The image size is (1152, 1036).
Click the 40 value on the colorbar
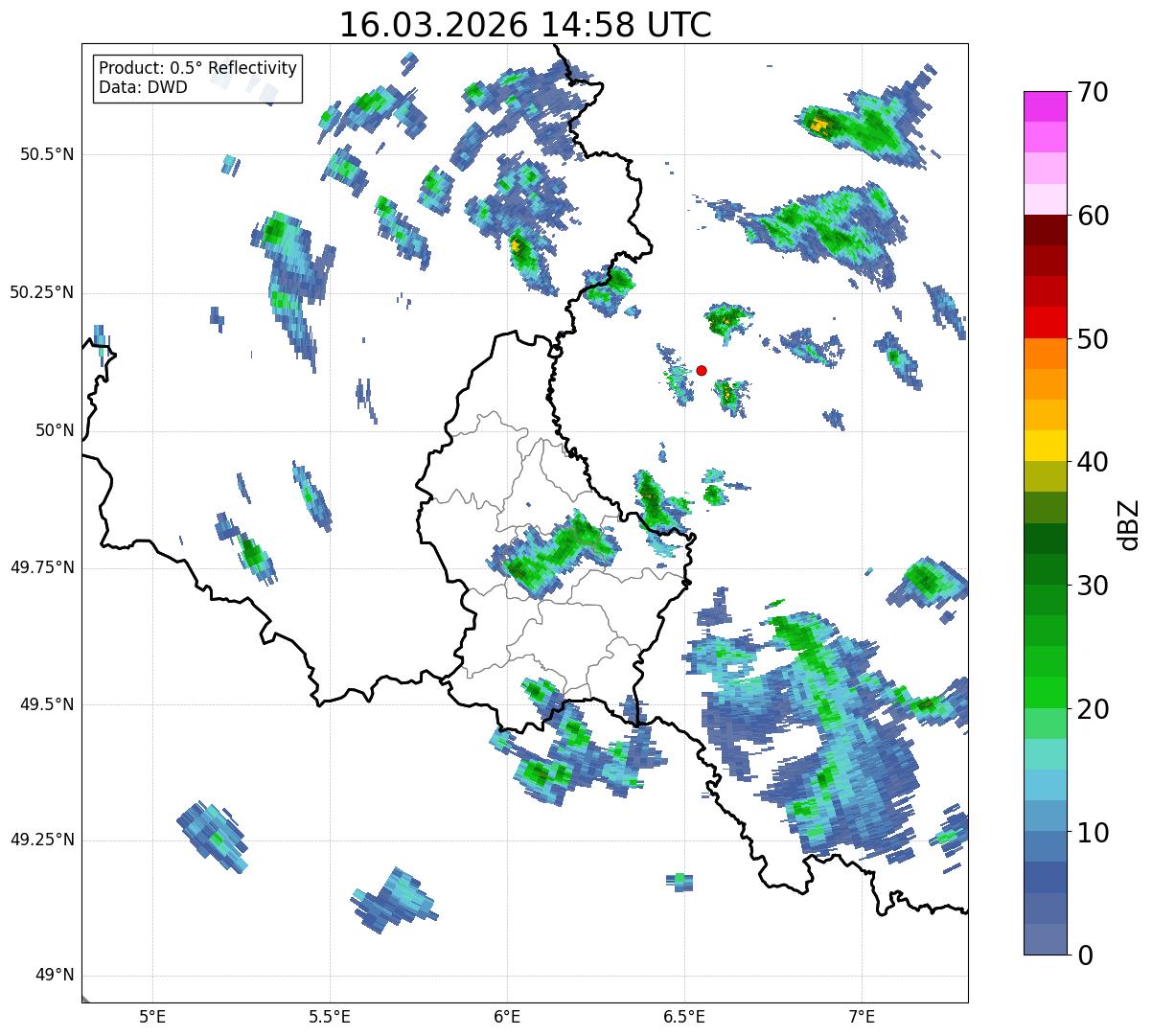pos(1092,462)
